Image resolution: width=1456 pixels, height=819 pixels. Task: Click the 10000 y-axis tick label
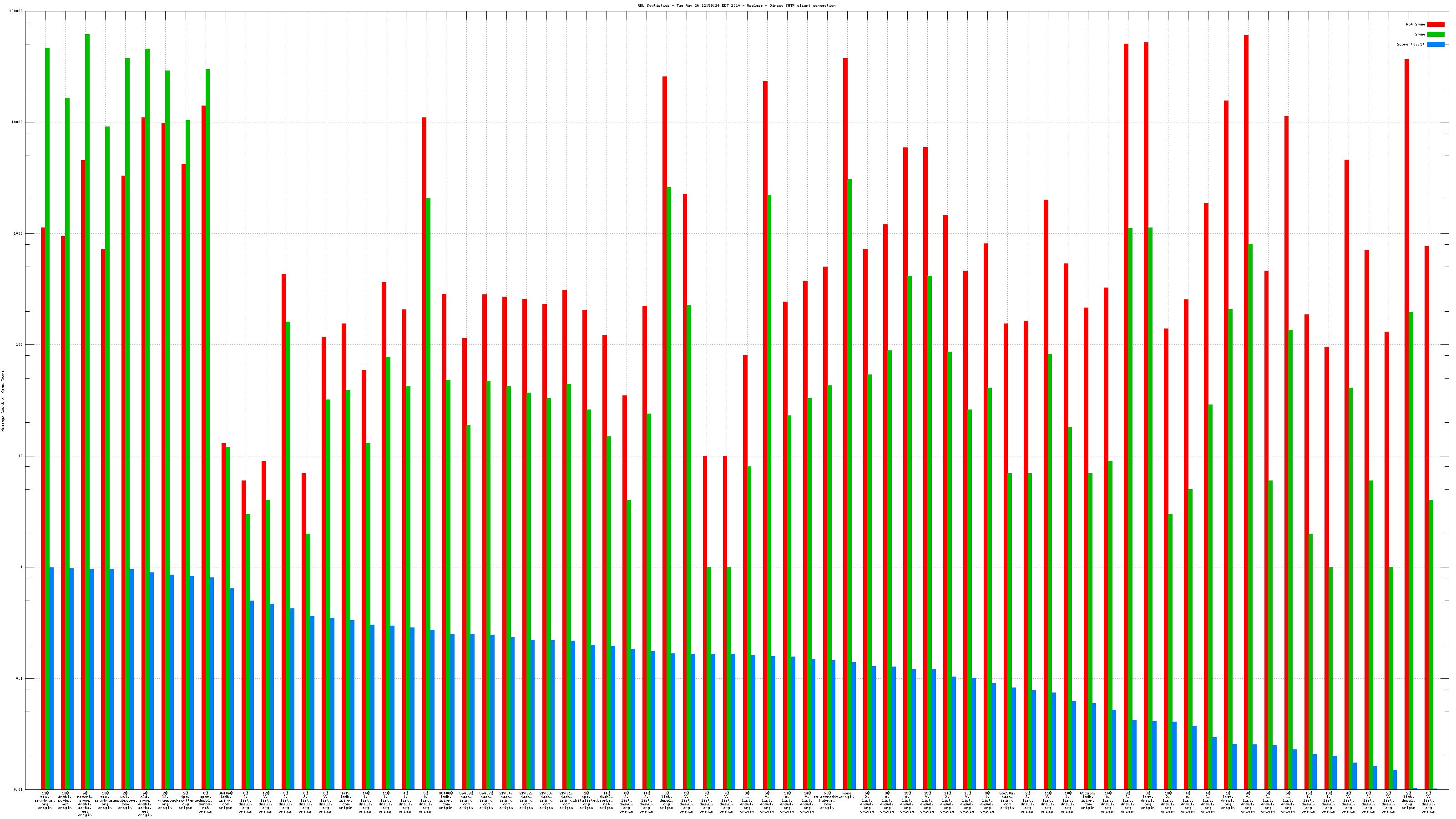pyautogui.click(x=18, y=122)
